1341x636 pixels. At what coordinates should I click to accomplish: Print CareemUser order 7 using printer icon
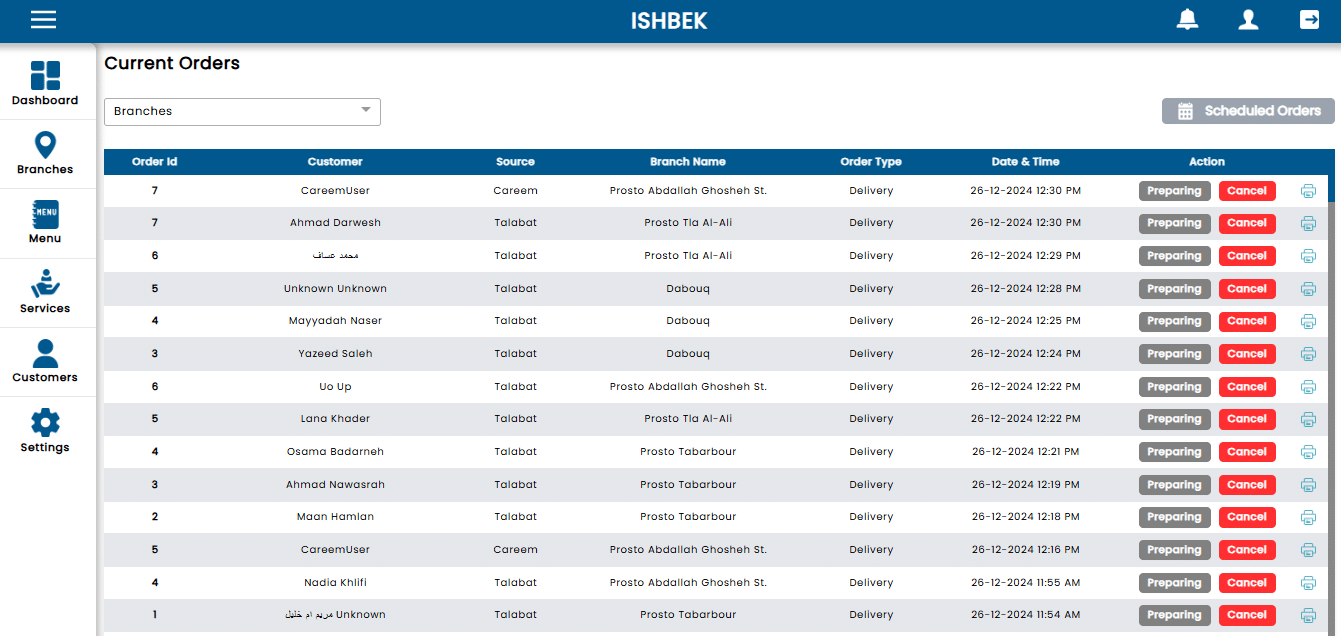click(x=1308, y=191)
